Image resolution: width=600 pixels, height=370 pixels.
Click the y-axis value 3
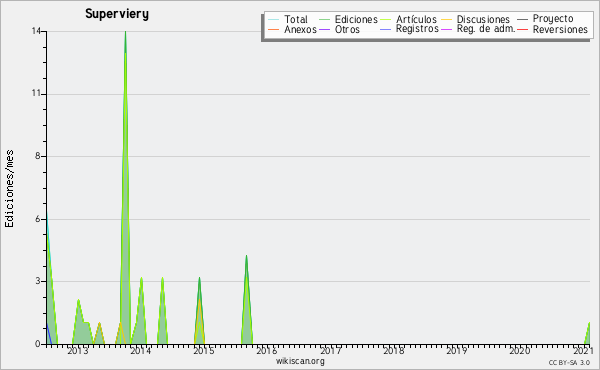pos(38,281)
